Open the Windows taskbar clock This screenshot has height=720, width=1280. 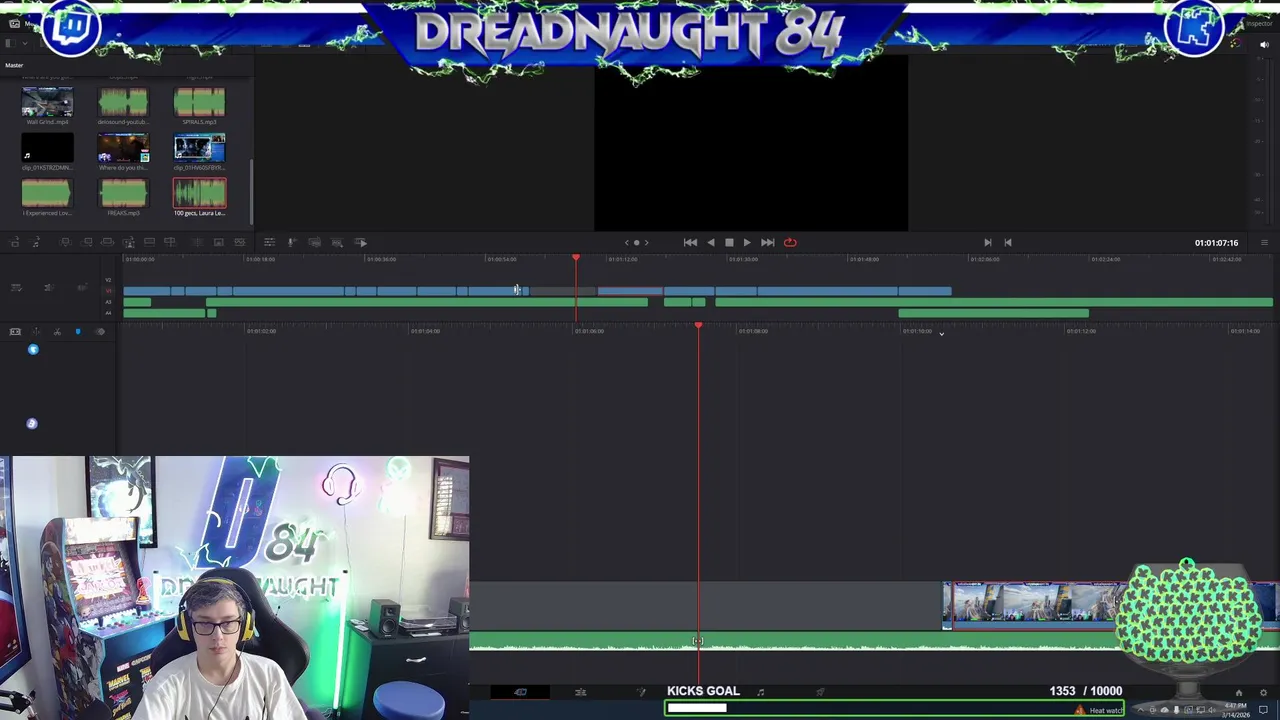point(1235,710)
